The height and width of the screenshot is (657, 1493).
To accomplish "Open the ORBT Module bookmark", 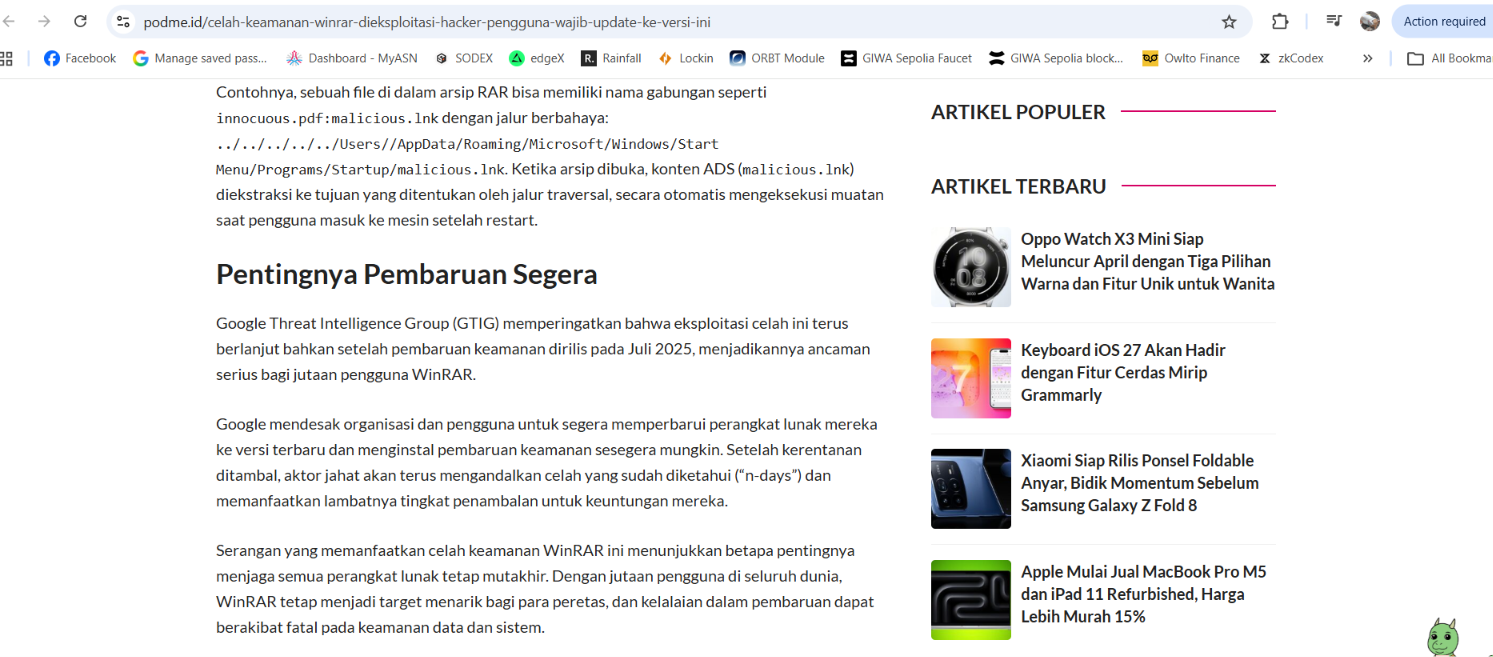I will coord(777,58).
